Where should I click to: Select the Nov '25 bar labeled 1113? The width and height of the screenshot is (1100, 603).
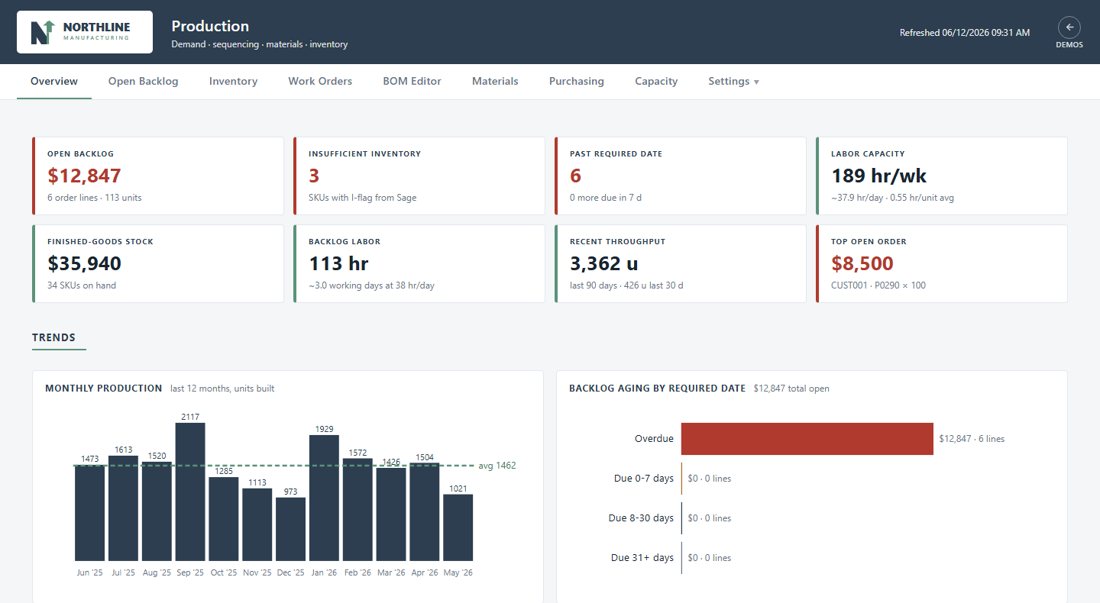(257, 524)
